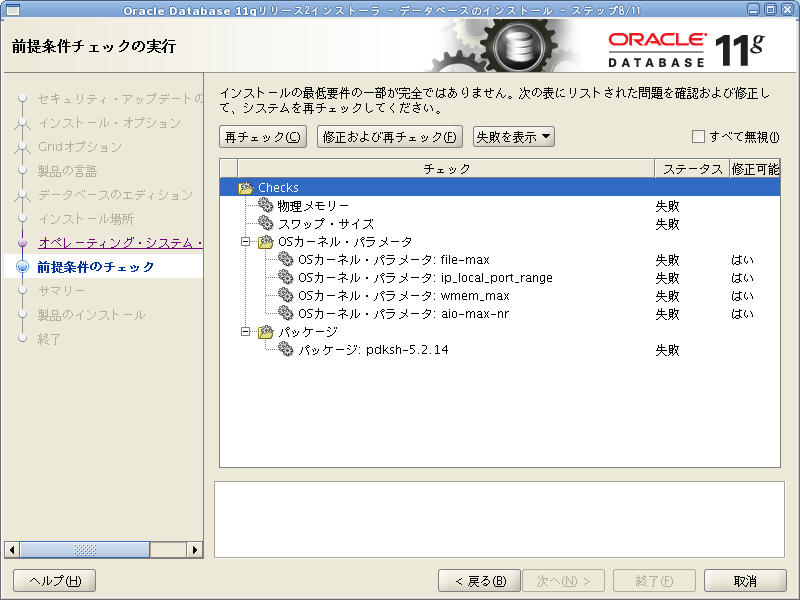This screenshot has height=600, width=800.
Task: Click the gear icon for the wmem_max row
Action: click(286, 295)
